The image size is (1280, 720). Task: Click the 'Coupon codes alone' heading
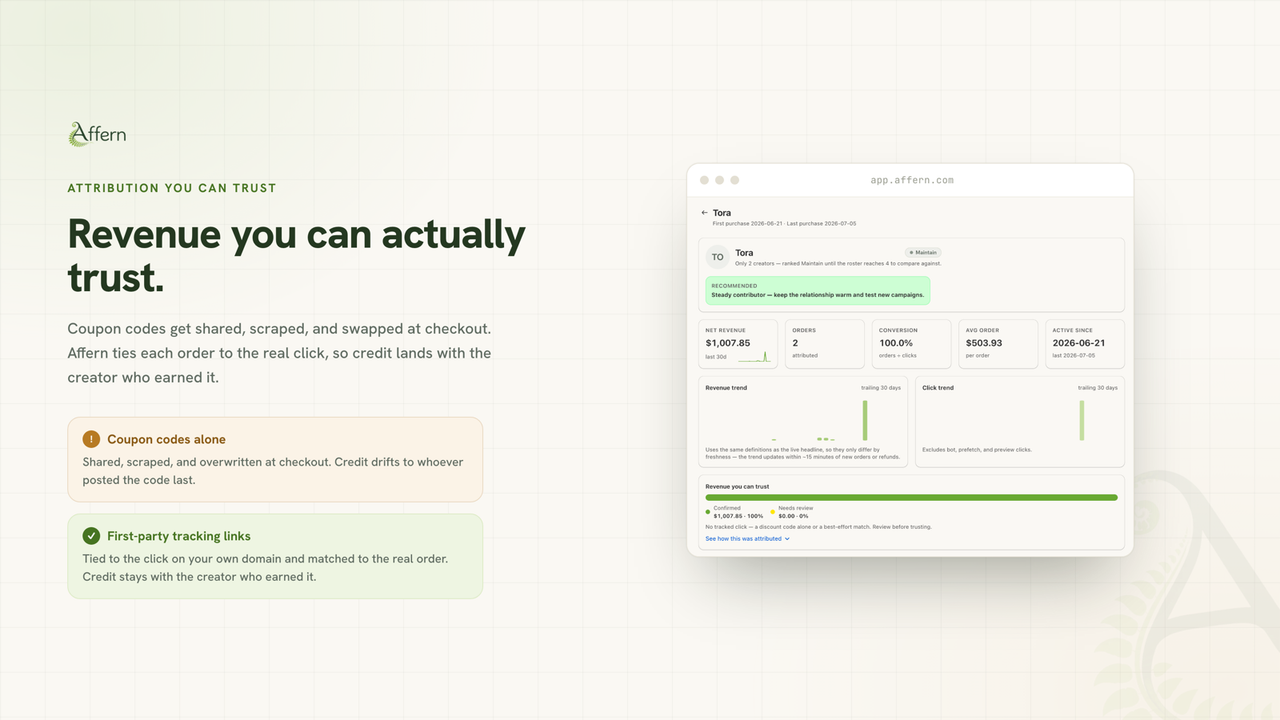click(166, 439)
